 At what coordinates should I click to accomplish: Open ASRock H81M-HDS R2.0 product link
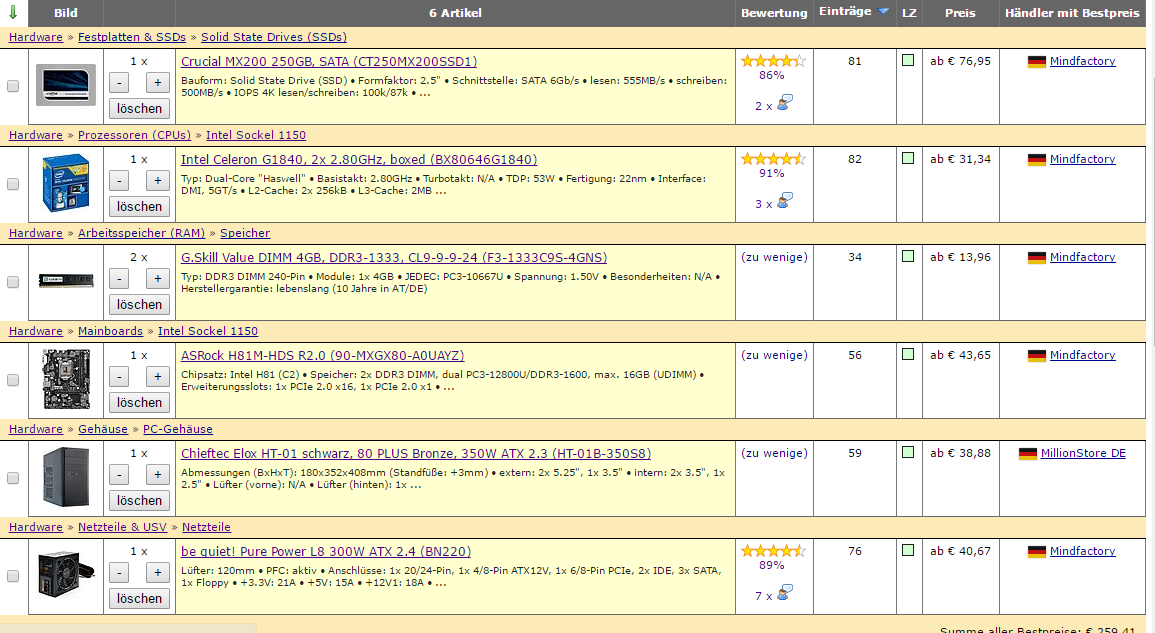pyautogui.click(x=323, y=356)
